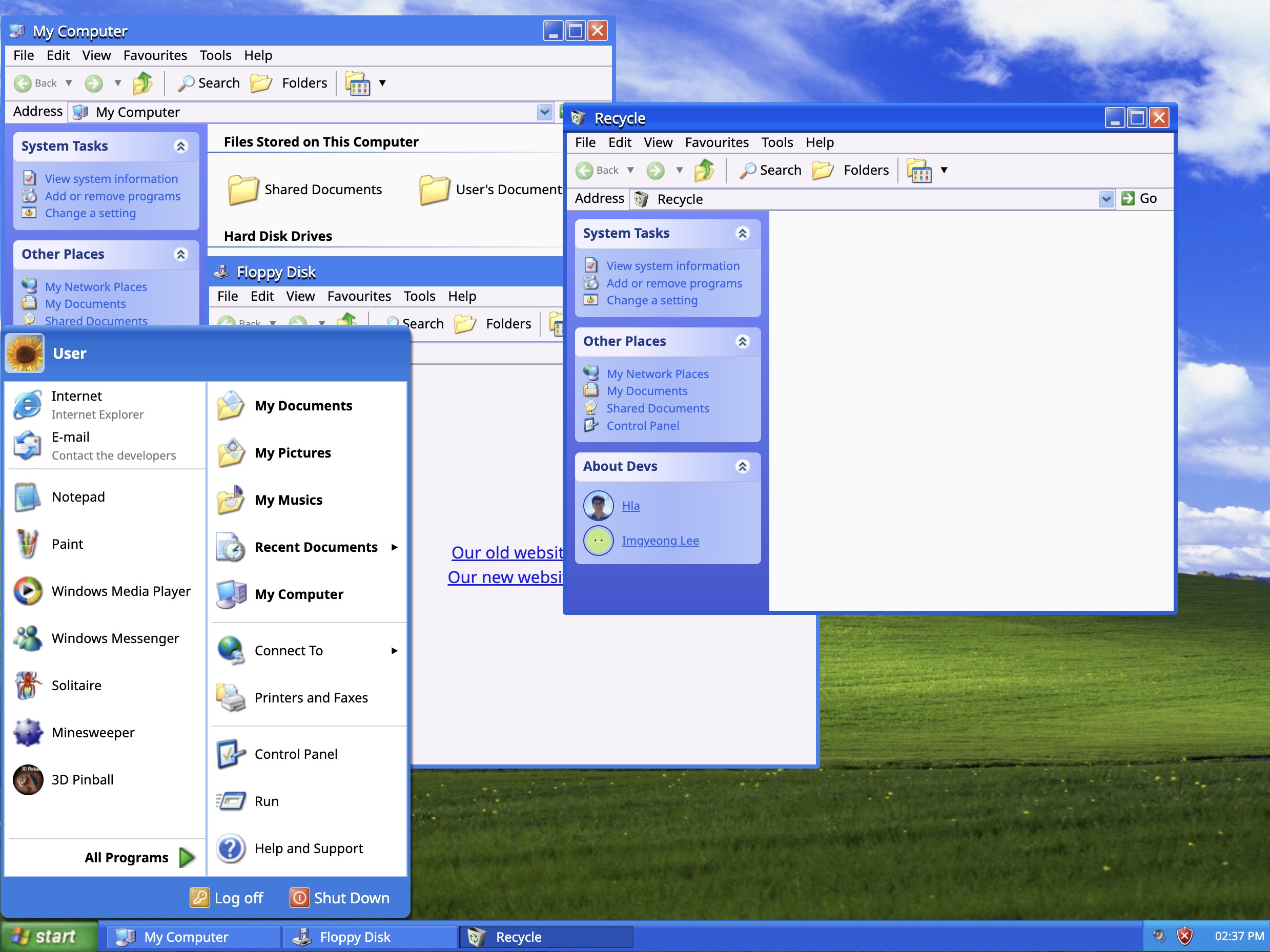The height and width of the screenshot is (952, 1270).
Task: Click the security shield tray icon
Action: [x=1184, y=937]
